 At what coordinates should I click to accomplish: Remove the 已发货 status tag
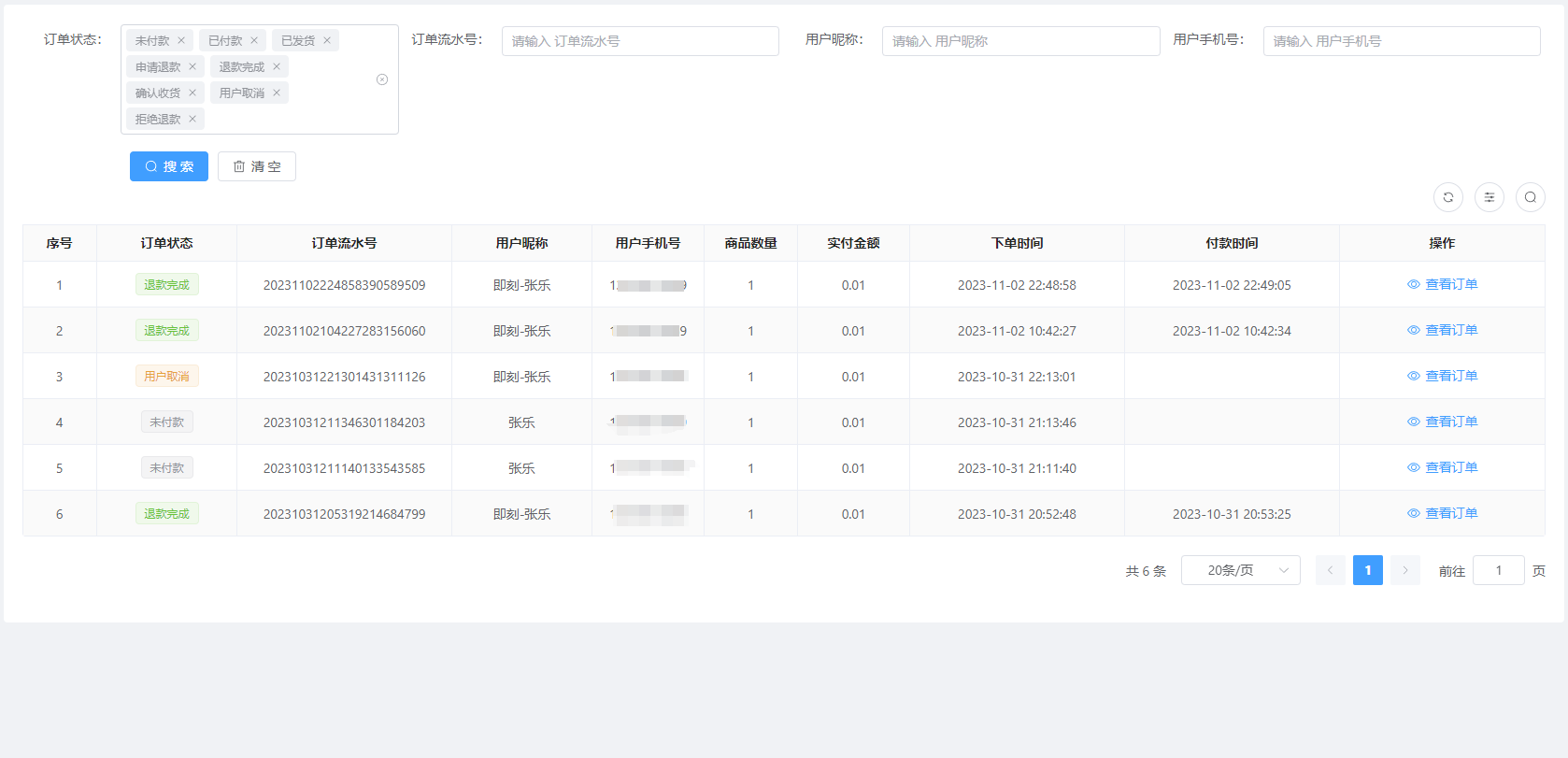click(327, 41)
